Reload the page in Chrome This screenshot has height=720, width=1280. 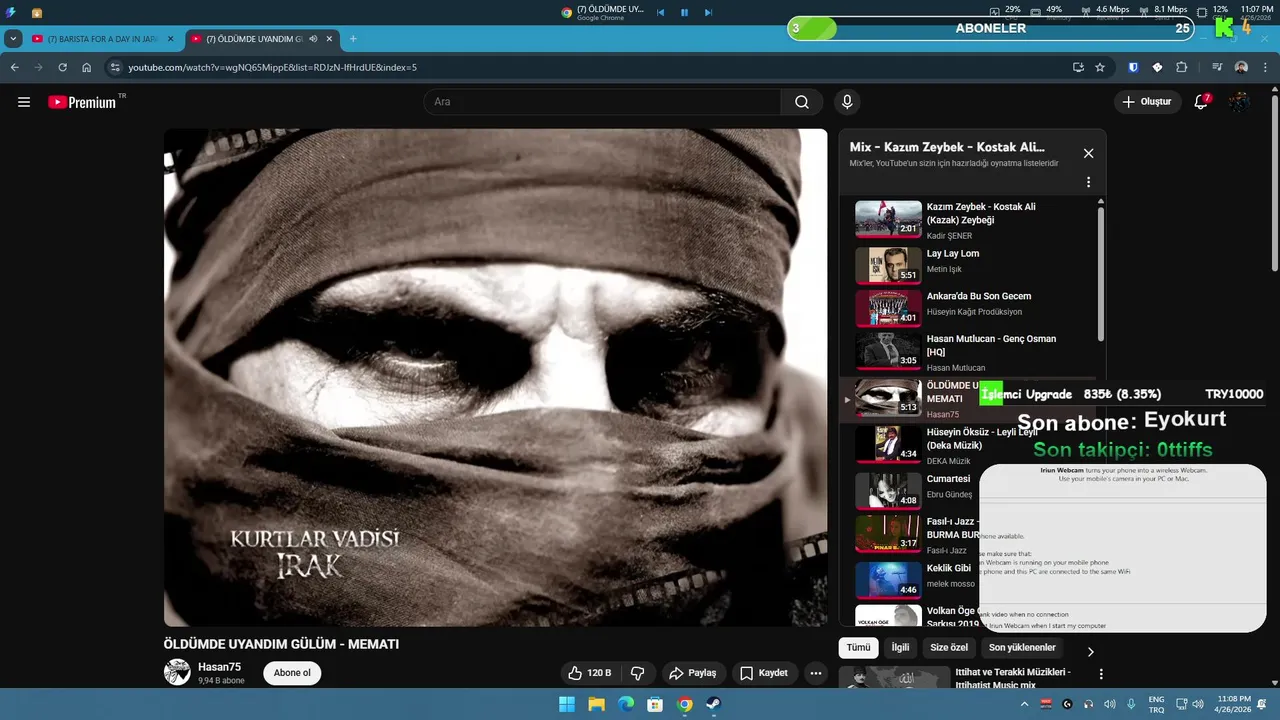click(62, 67)
